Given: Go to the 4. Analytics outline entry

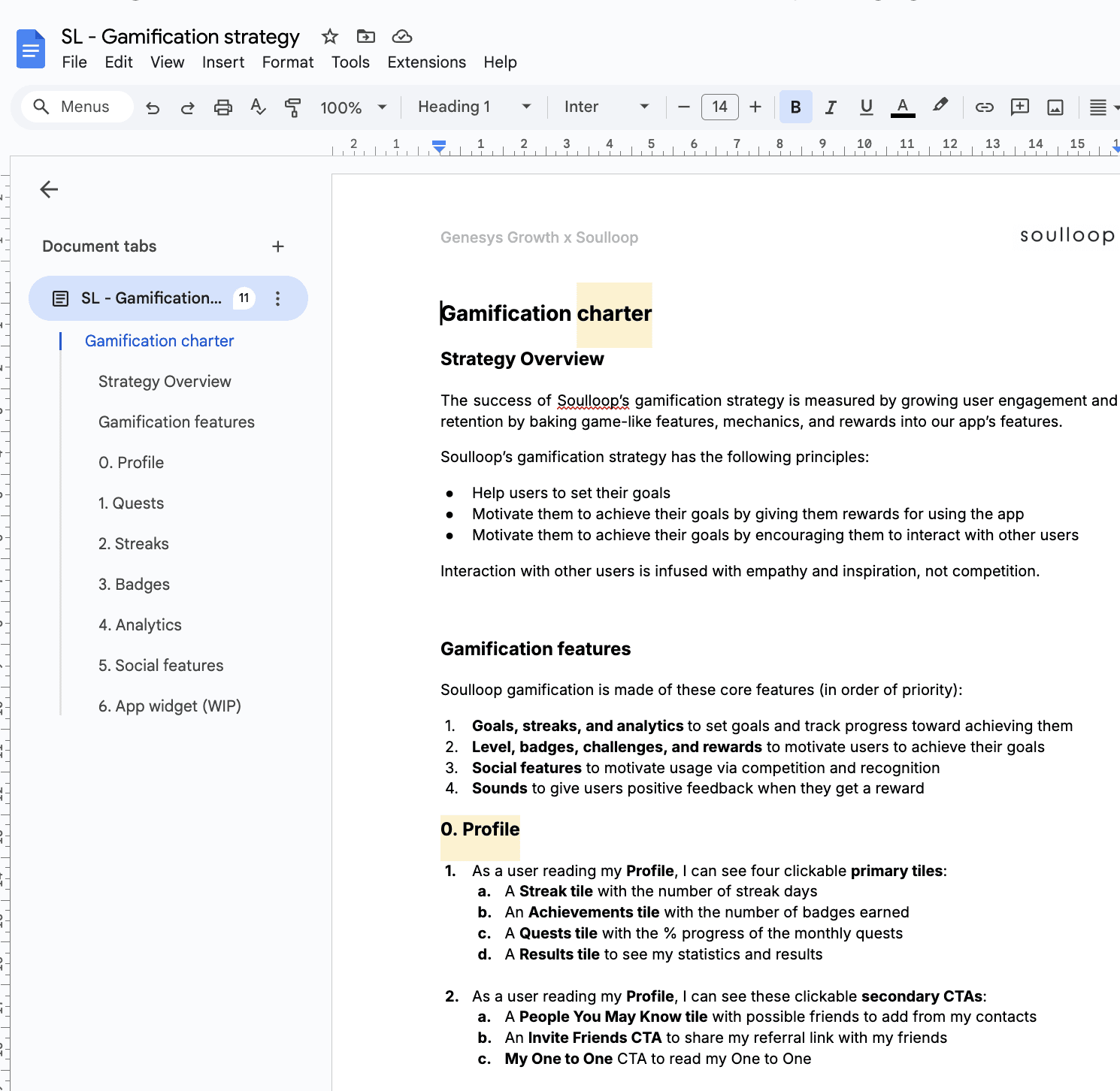Looking at the screenshot, I should pos(140,625).
